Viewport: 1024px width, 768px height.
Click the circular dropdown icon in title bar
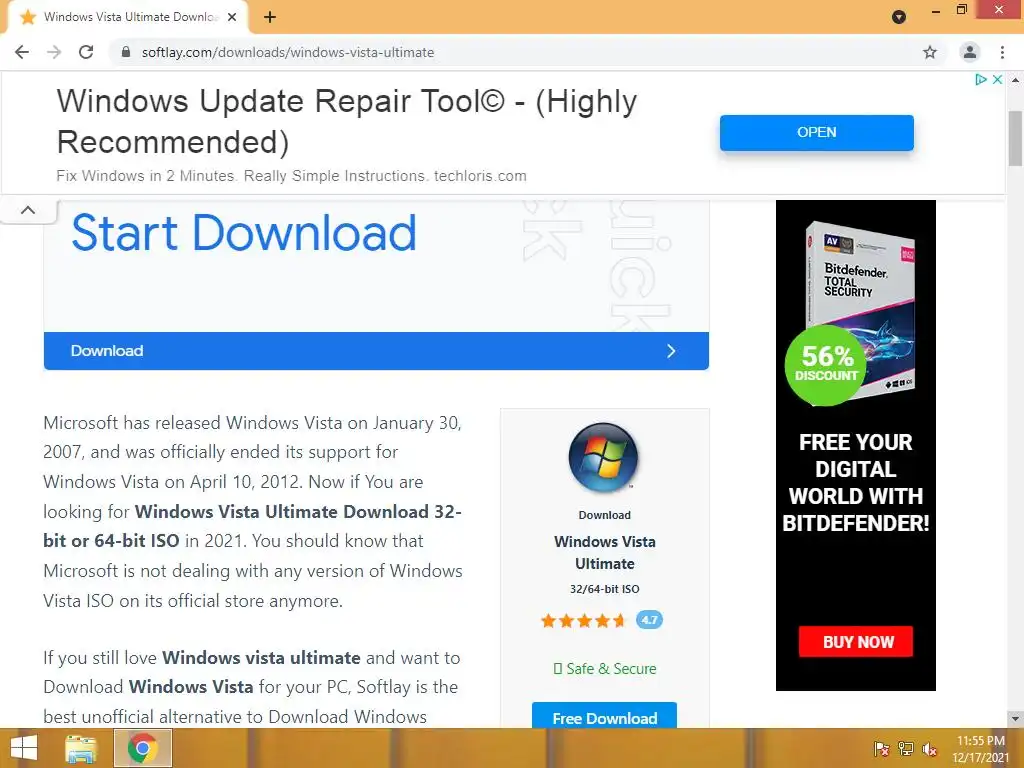[899, 17]
